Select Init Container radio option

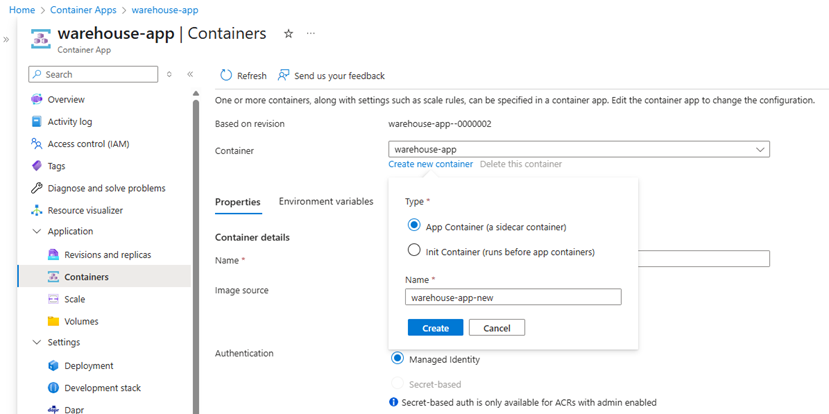tap(414, 250)
